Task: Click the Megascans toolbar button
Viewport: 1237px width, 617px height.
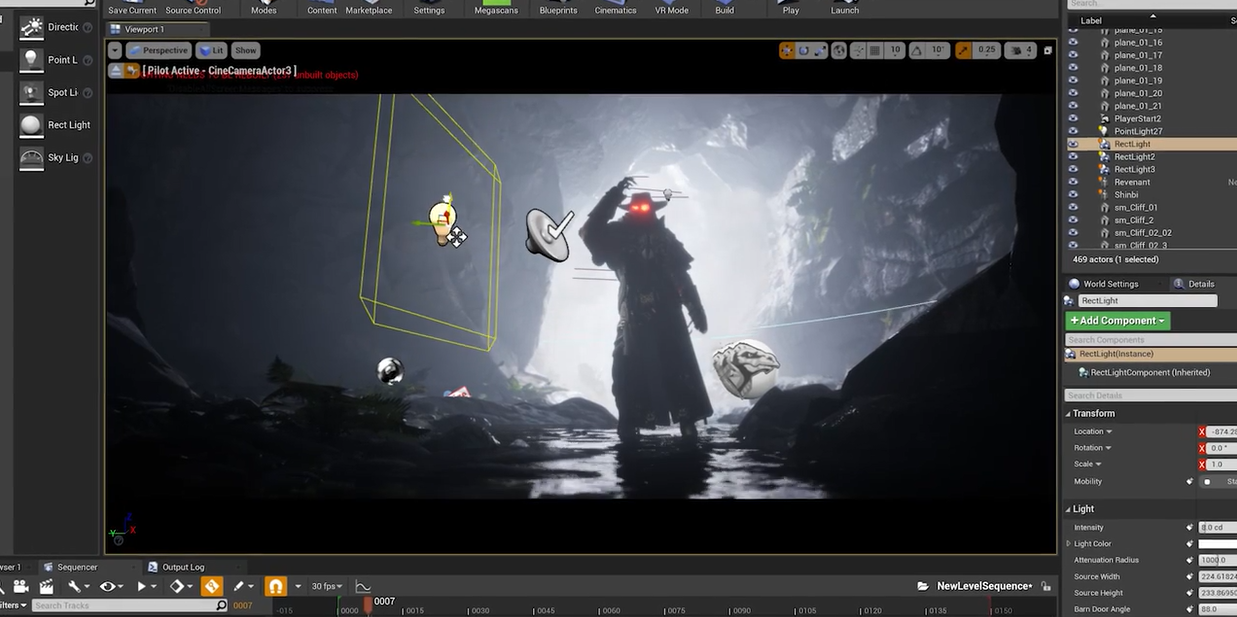Action: [x=496, y=8]
